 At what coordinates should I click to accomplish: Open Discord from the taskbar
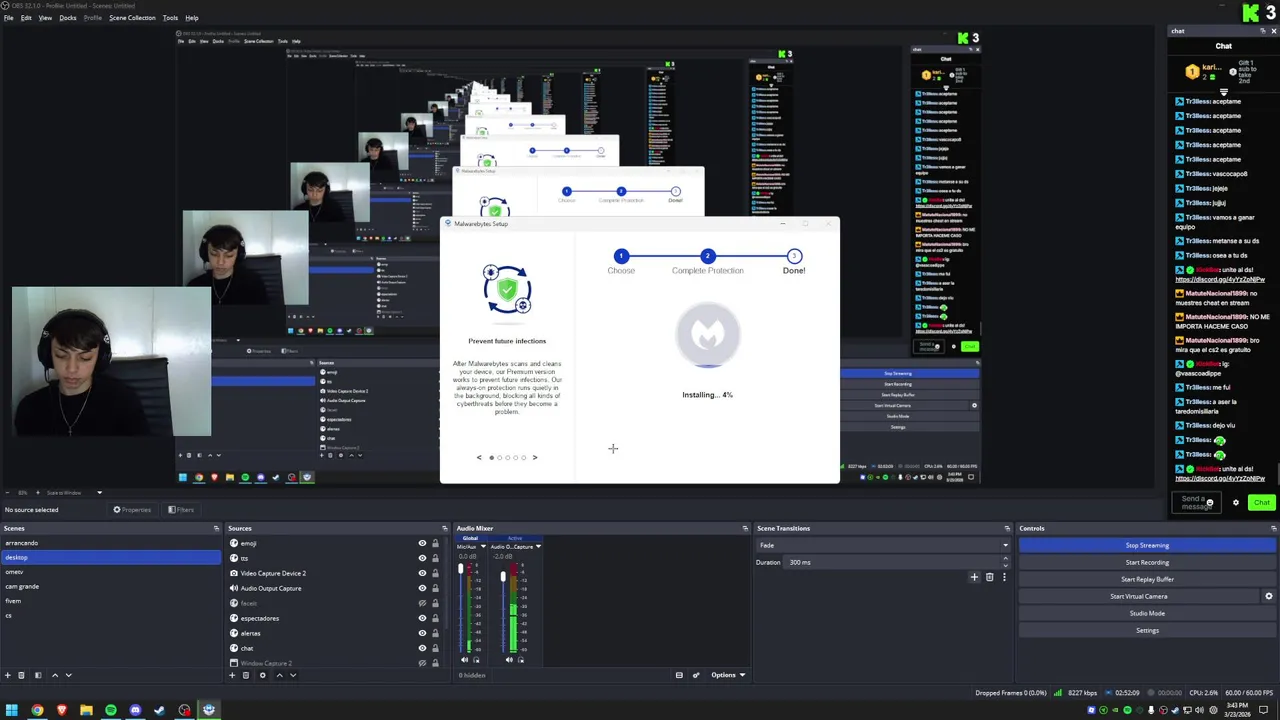[135, 710]
